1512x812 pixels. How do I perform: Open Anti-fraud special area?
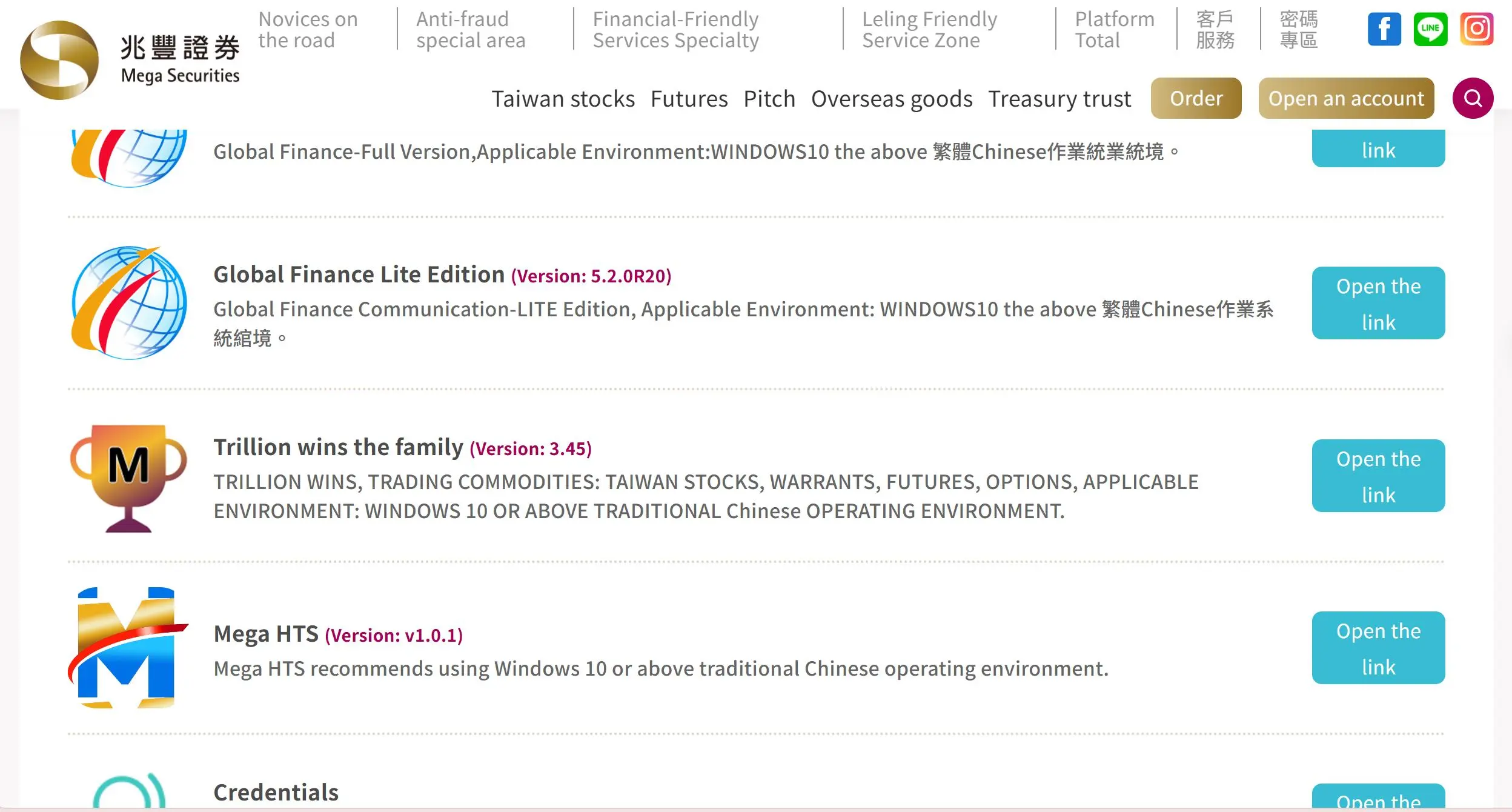click(x=471, y=30)
